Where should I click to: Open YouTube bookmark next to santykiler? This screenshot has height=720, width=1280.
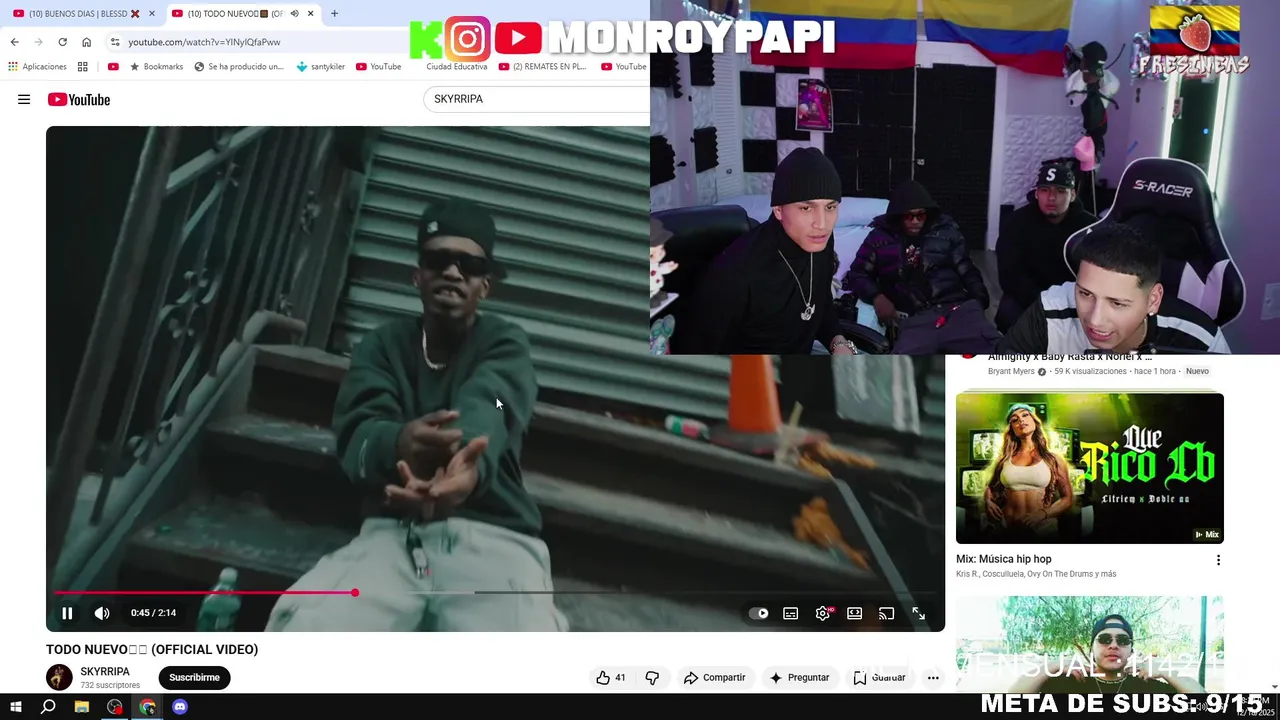pyautogui.click(x=379, y=66)
